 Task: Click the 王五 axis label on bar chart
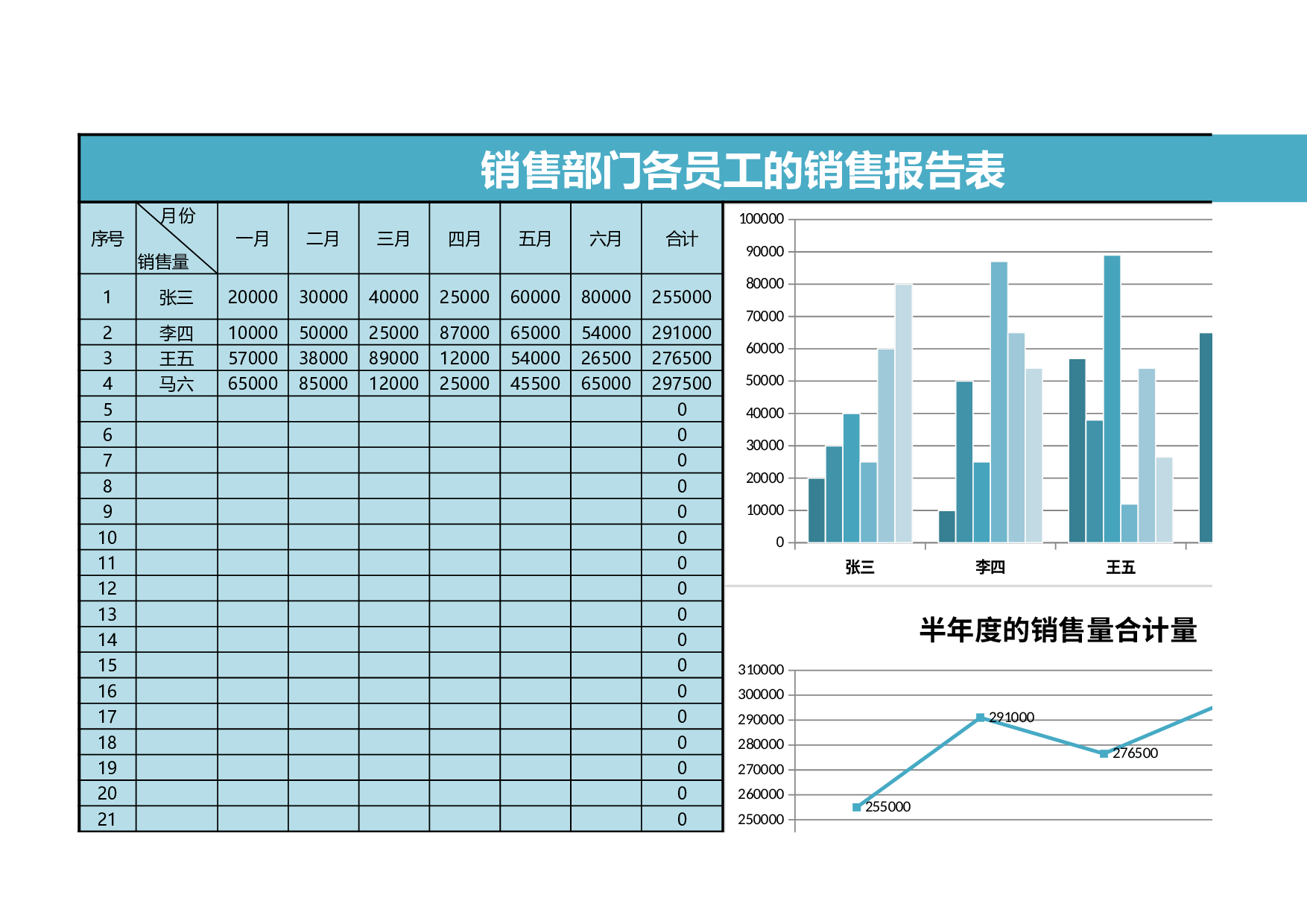(x=1121, y=567)
